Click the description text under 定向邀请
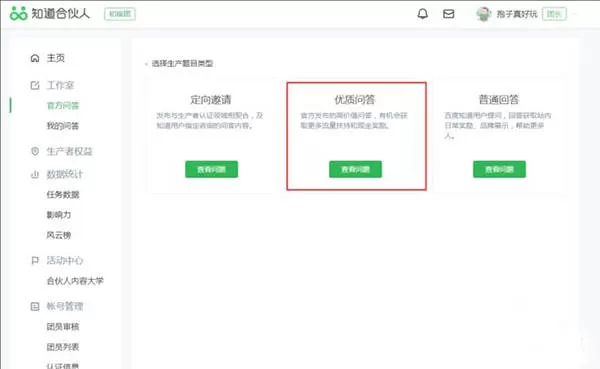 (210, 120)
